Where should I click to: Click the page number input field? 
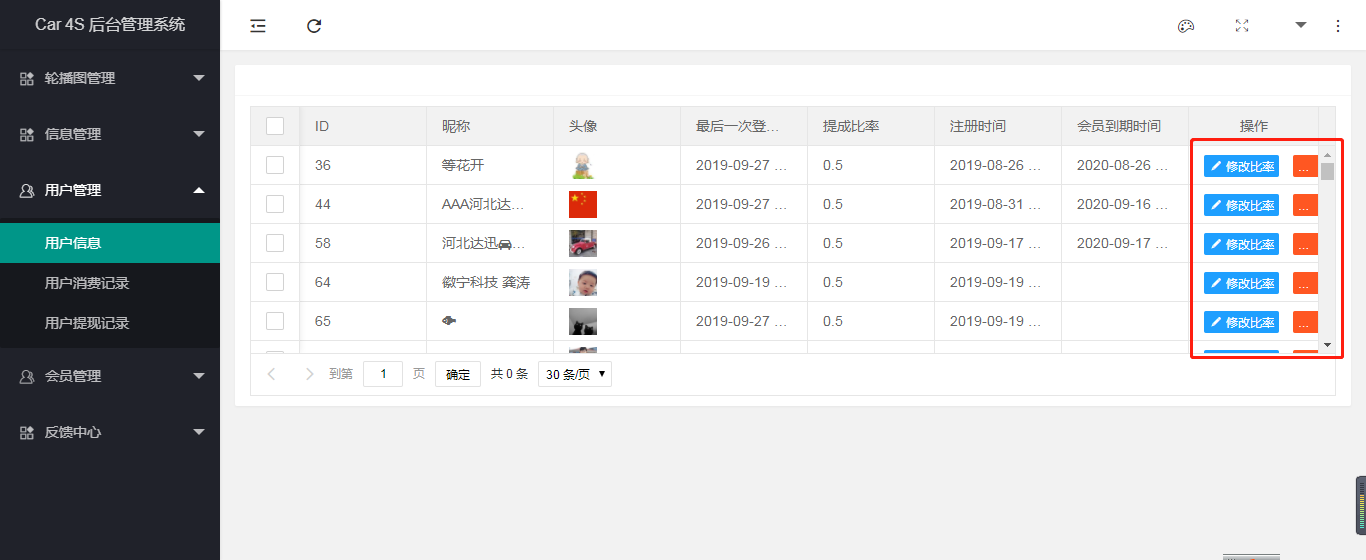pyautogui.click(x=383, y=374)
